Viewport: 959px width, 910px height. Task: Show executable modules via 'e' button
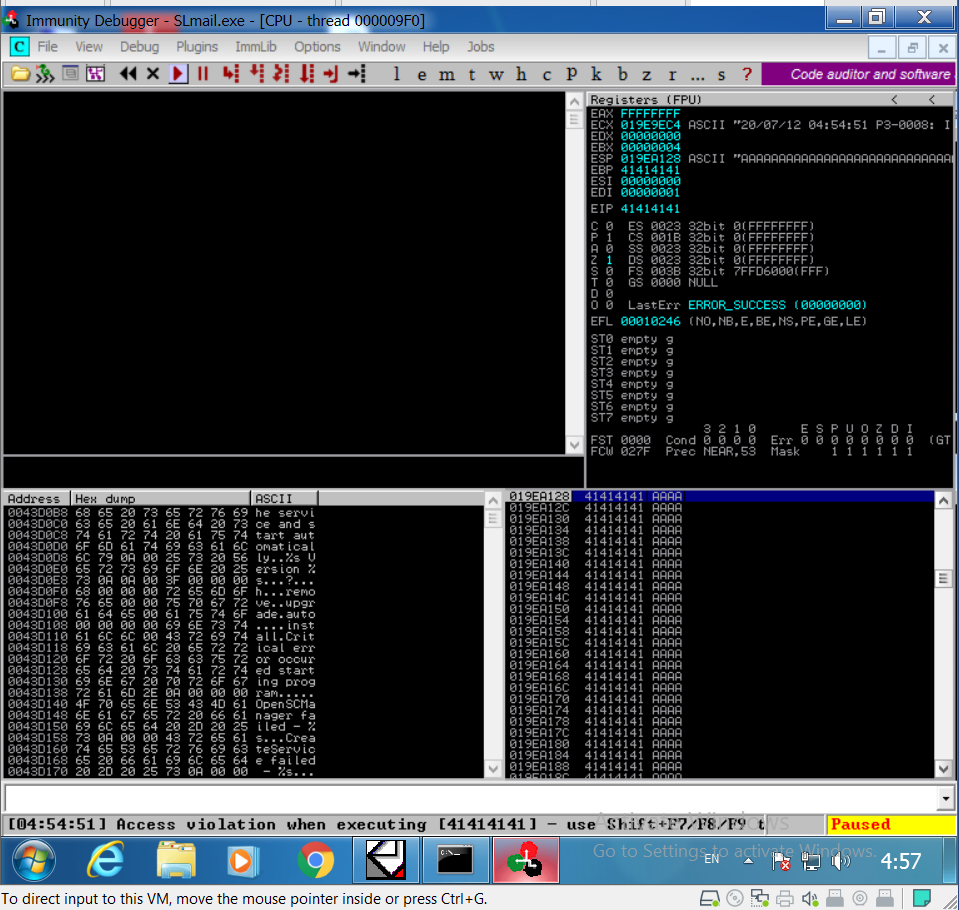tap(422, 75)
